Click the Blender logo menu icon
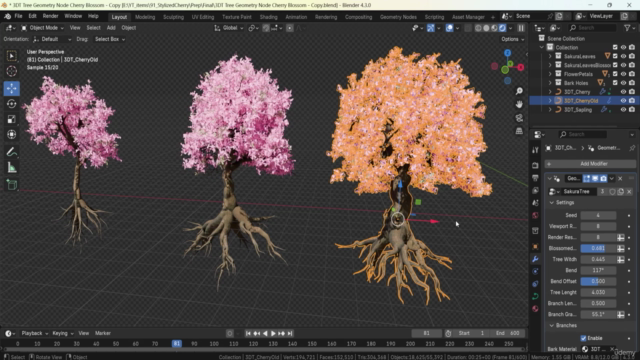Image resolution: width=640 pixels, height=360 pixels. click(x=7, y=16)
